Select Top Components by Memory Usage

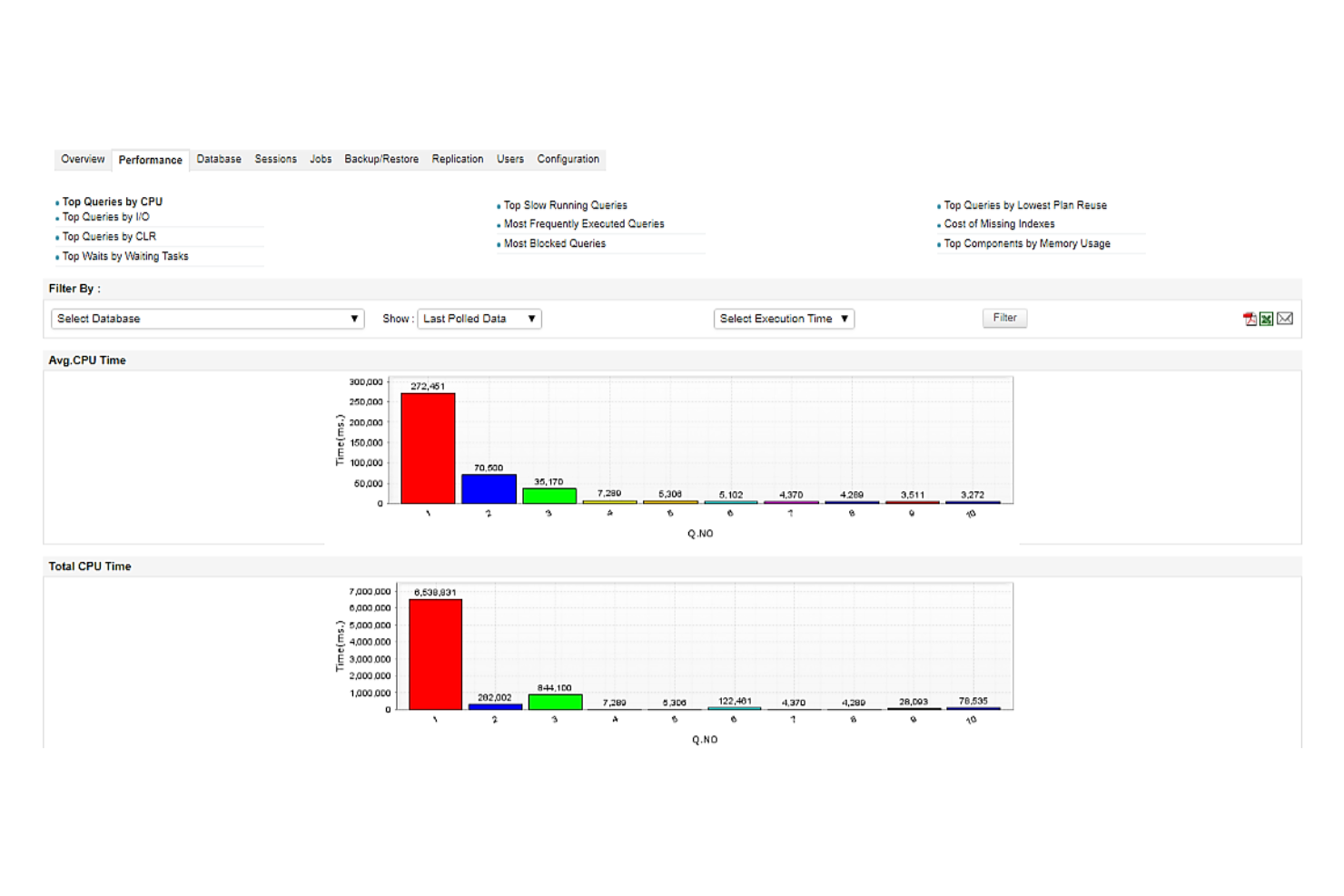(1026, 243)
